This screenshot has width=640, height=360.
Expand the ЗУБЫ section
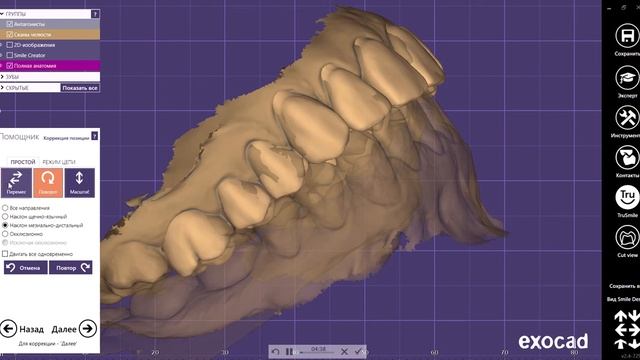2,77
